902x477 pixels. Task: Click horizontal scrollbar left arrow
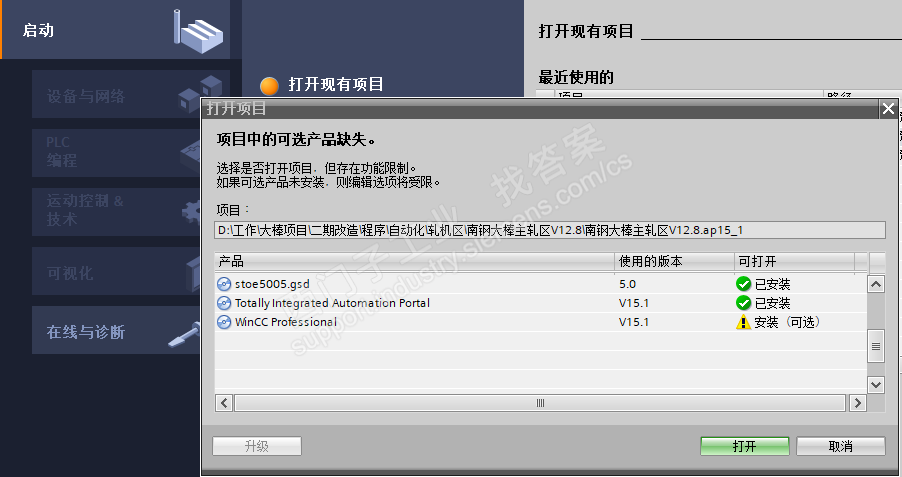[x=224, y=403]
